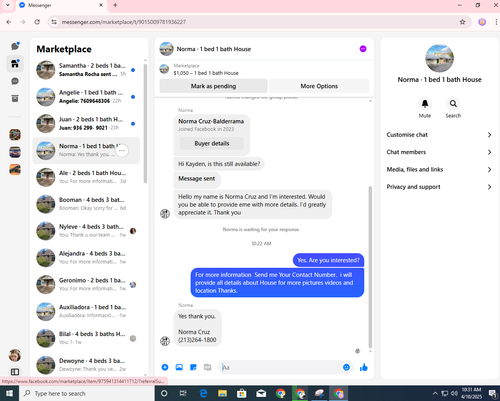Expand Media, files and links section

[x=439, y=169]
